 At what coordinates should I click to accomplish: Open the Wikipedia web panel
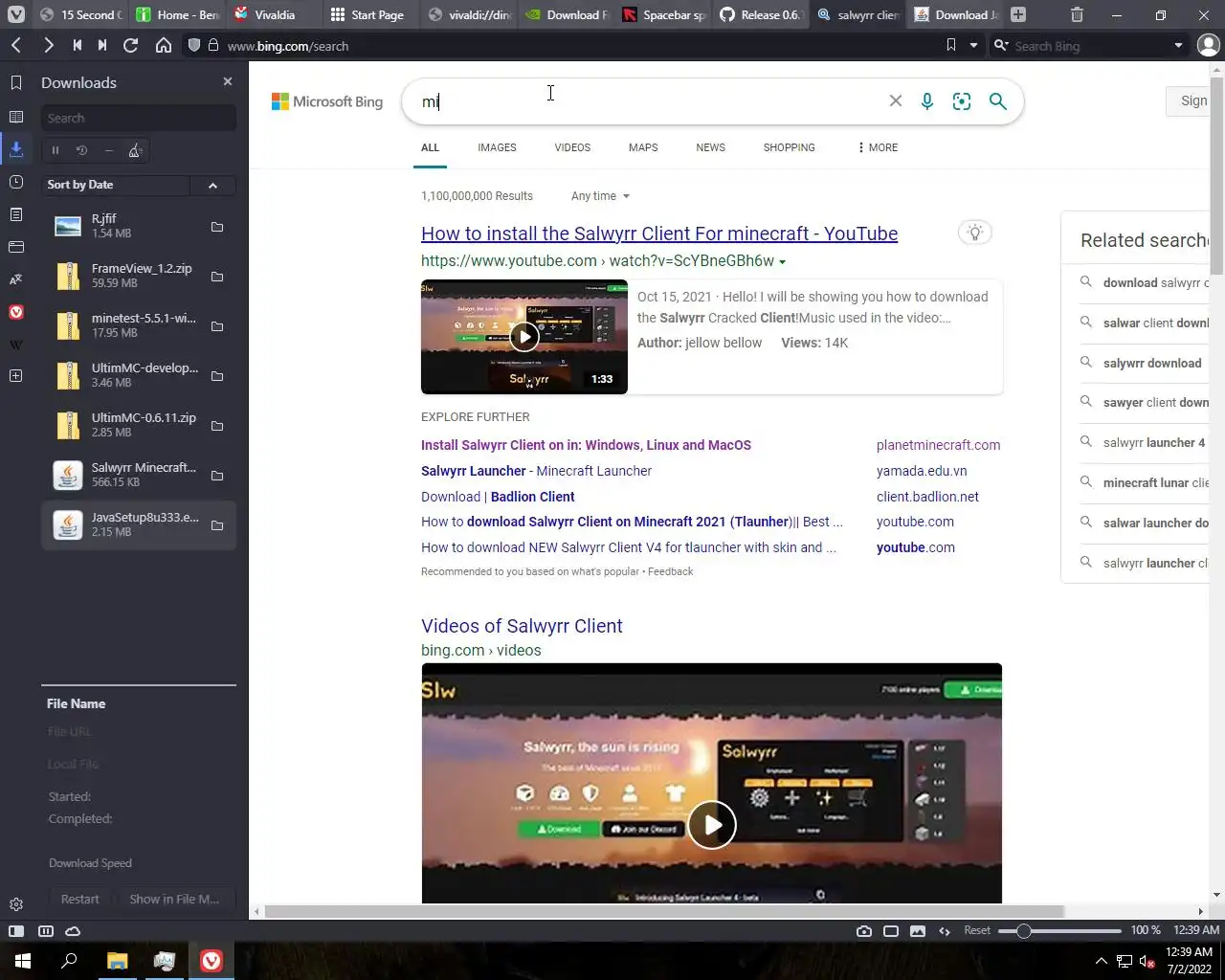tap(16, 345)
